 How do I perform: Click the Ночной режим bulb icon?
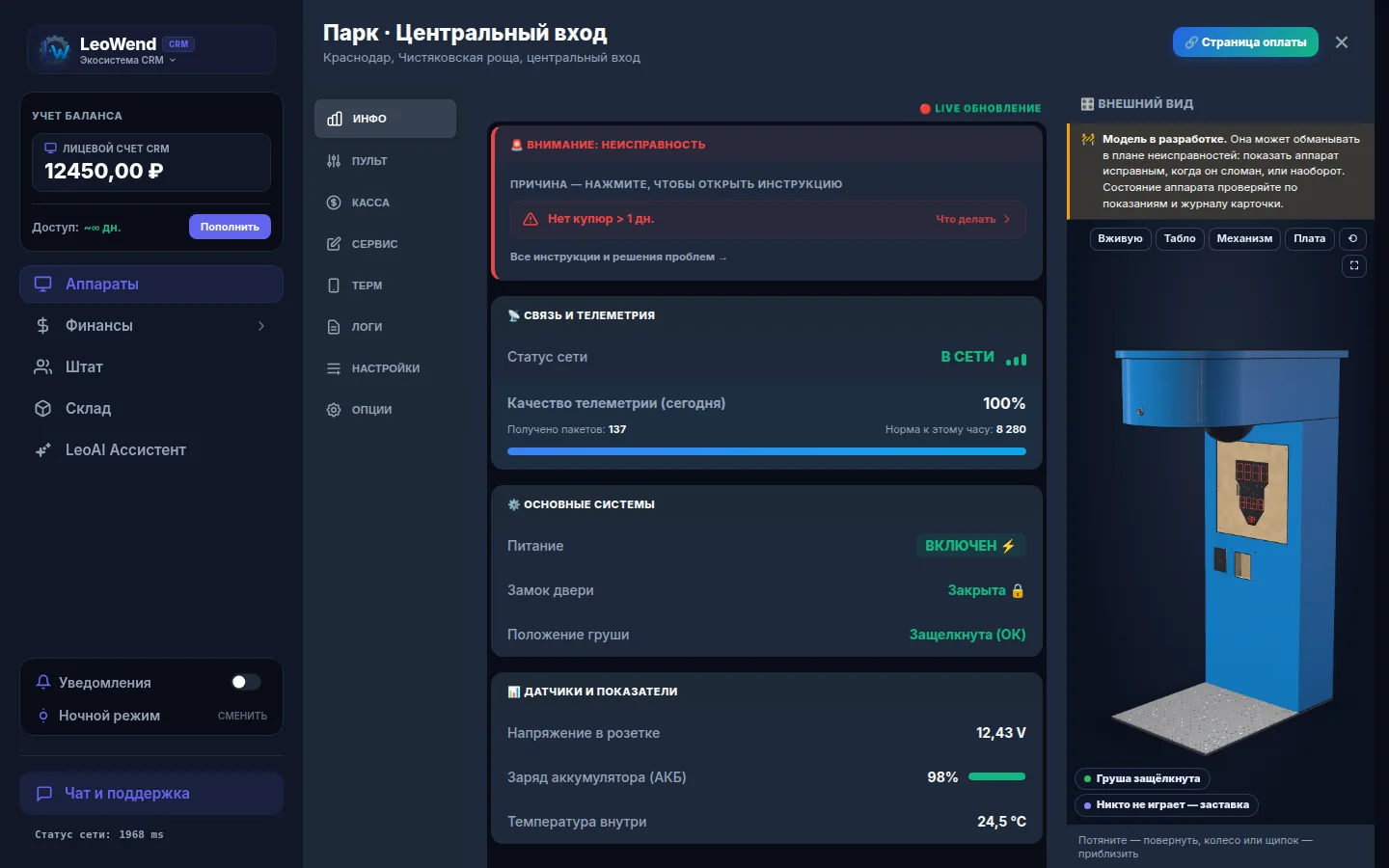43,716
